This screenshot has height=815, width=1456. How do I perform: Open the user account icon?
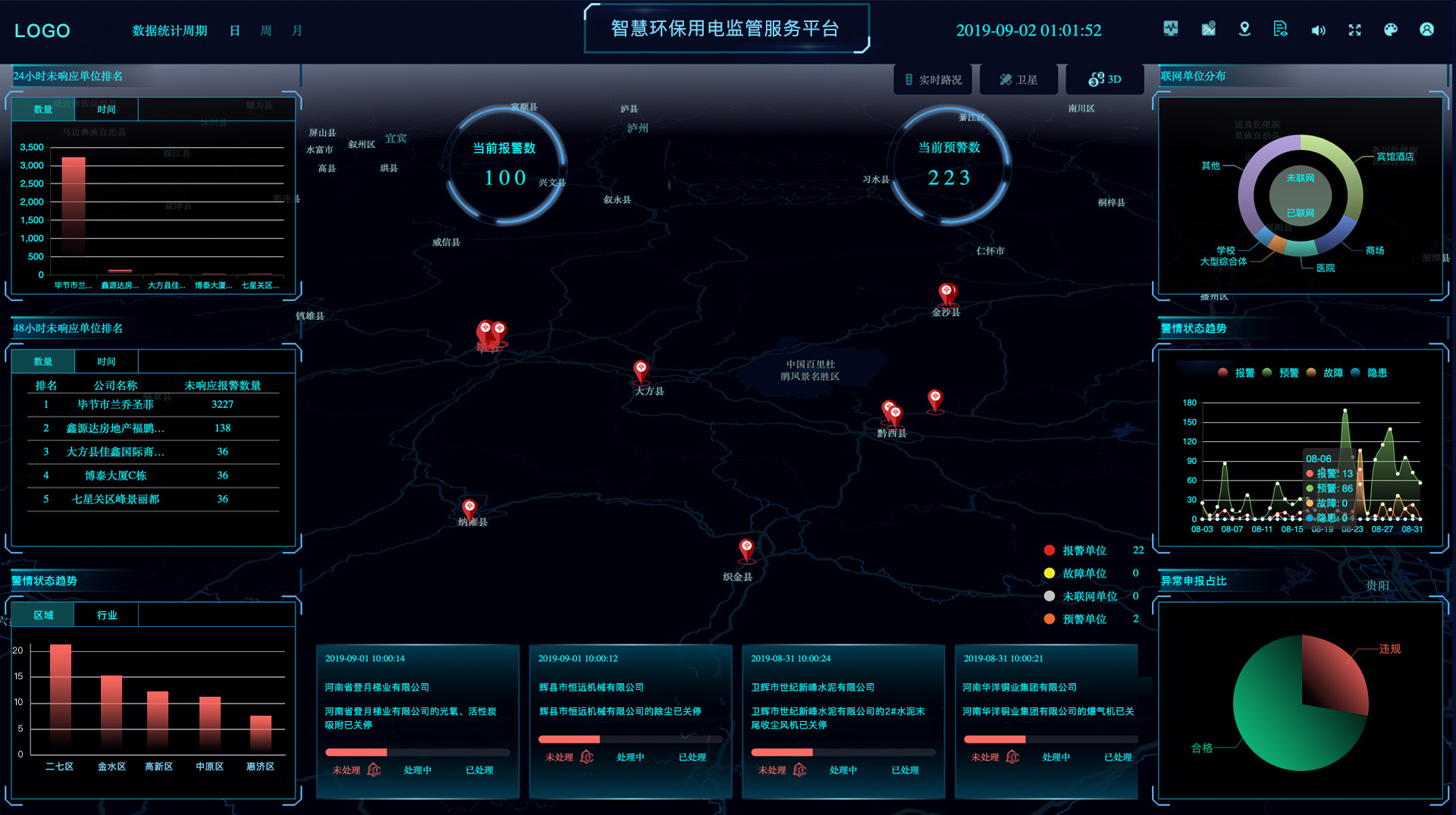tap(1426, 30)
